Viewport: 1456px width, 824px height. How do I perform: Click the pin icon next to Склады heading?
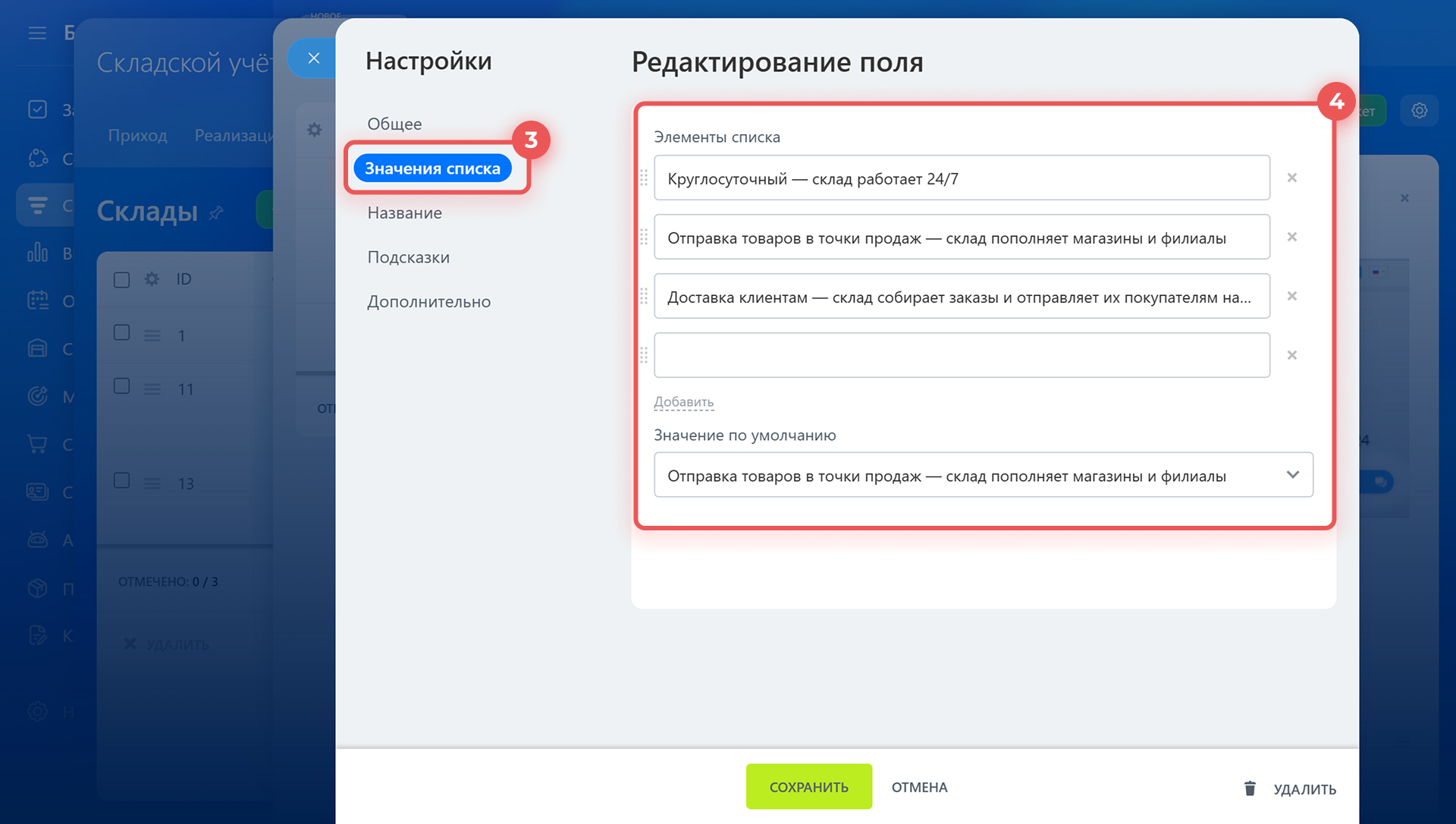point(215,213)
